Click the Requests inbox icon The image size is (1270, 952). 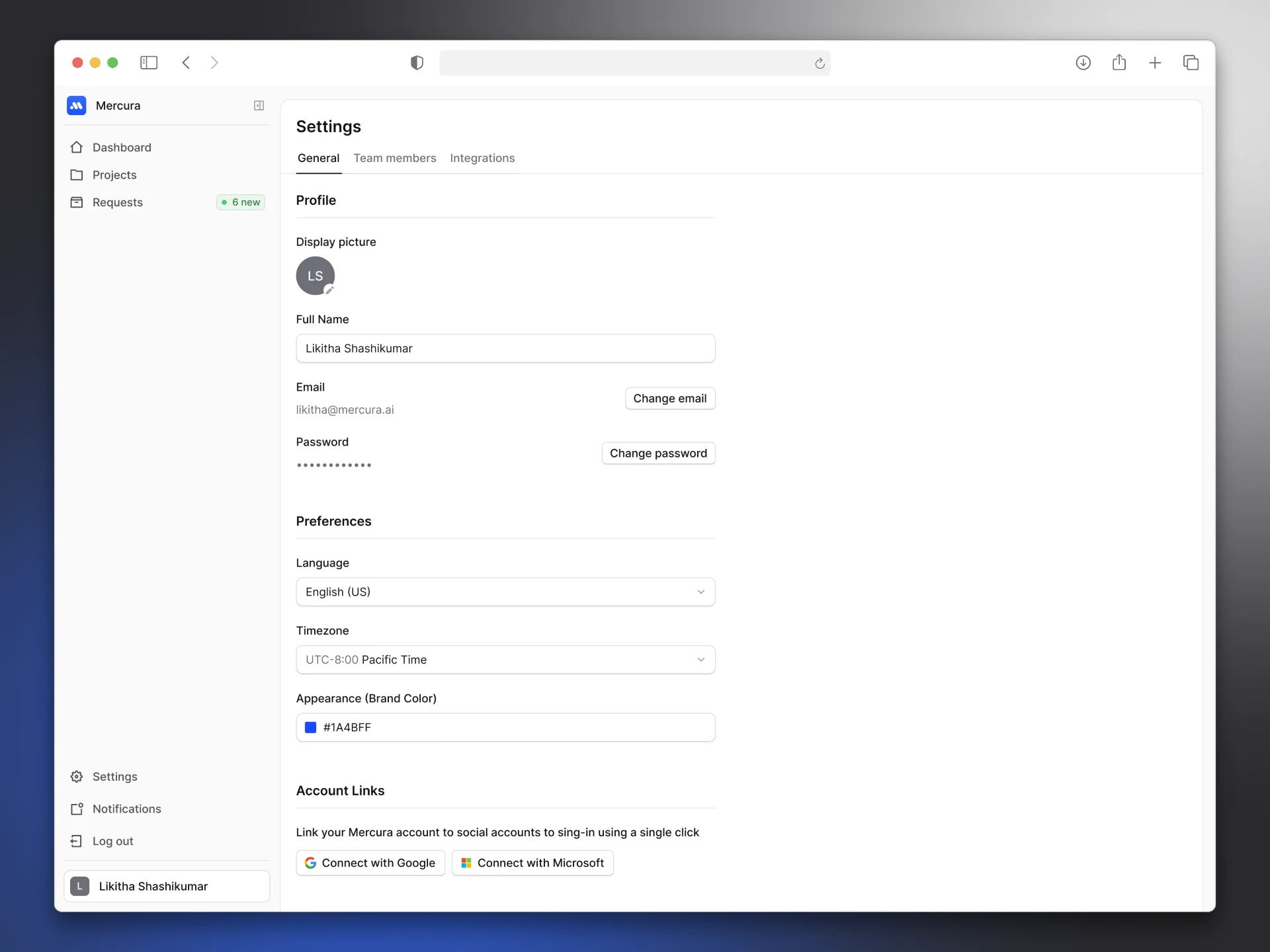click(77, 202)
